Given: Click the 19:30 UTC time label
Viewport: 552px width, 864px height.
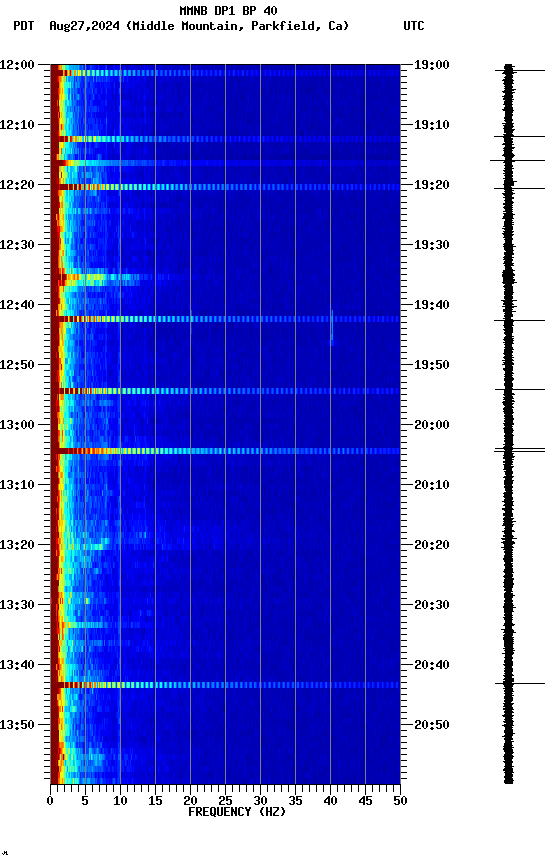Looking at the screenshot, I should tap(431, 245).
